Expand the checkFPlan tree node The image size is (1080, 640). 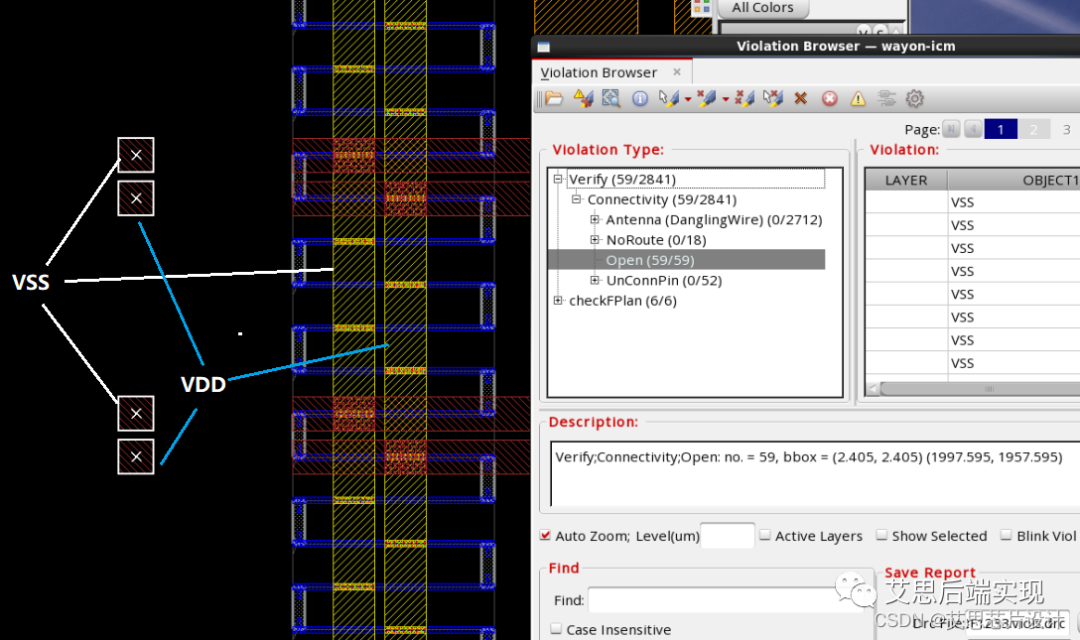click(558, 301)
